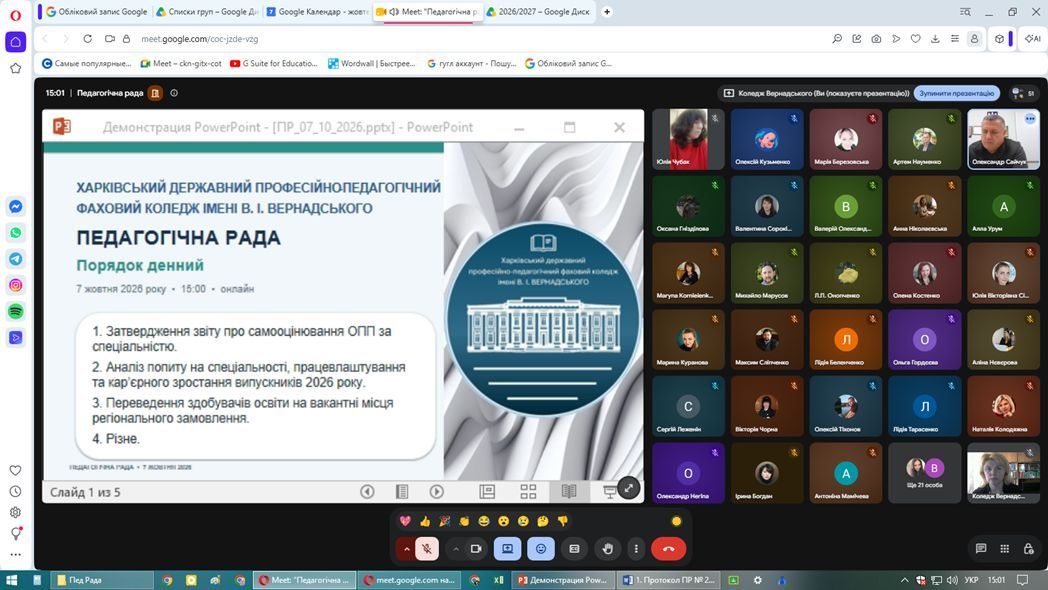
Task: Toggle camera on or off
Action: [x=476, y=549]
